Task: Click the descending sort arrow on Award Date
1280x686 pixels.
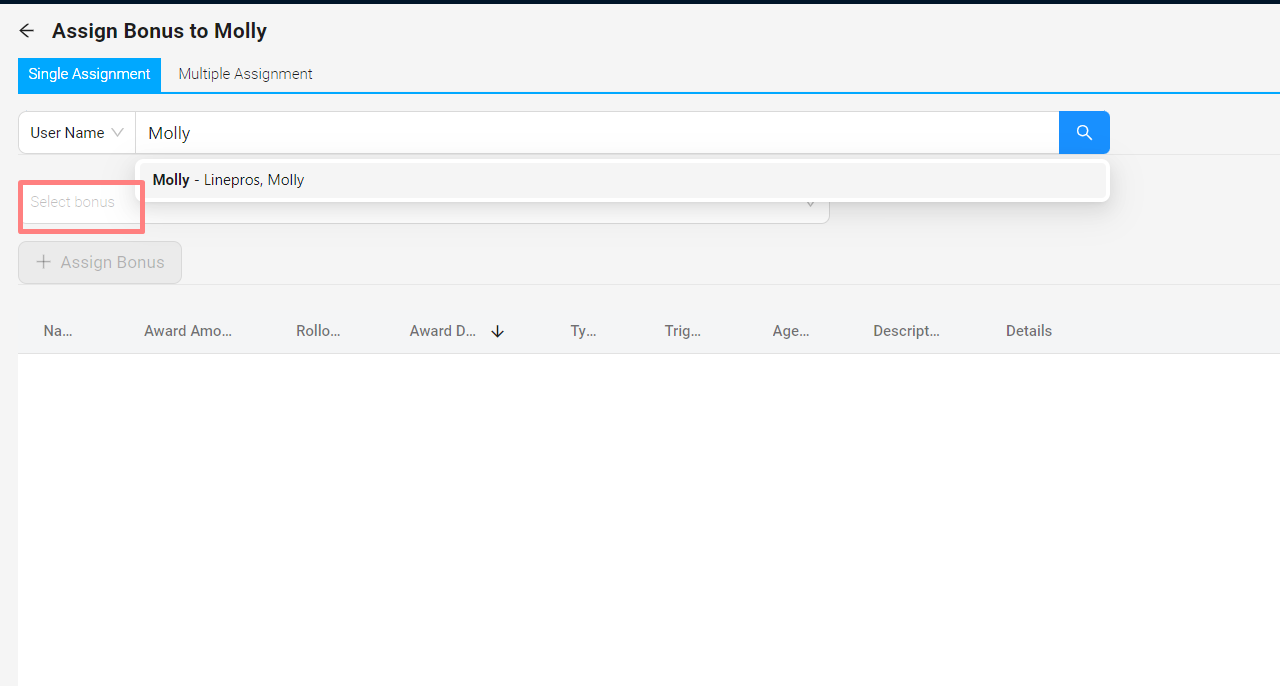Action: tap(497, 330)
